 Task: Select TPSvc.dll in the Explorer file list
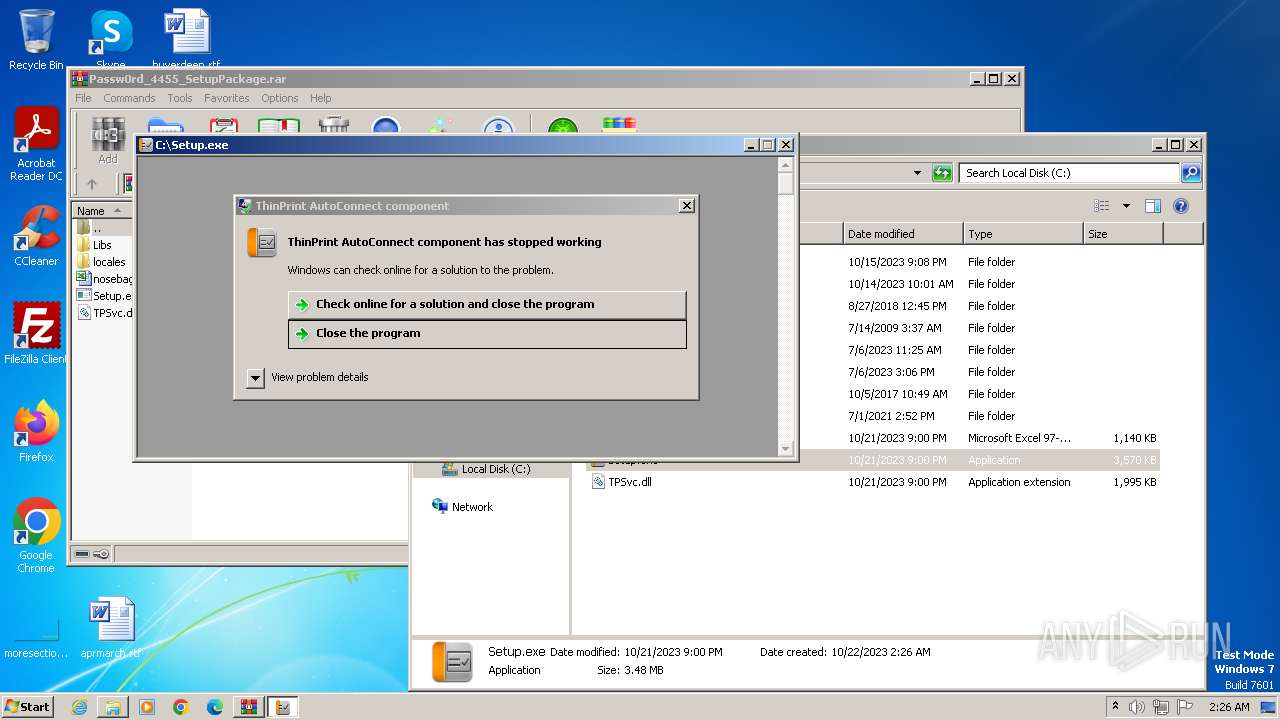pos(630,482)
